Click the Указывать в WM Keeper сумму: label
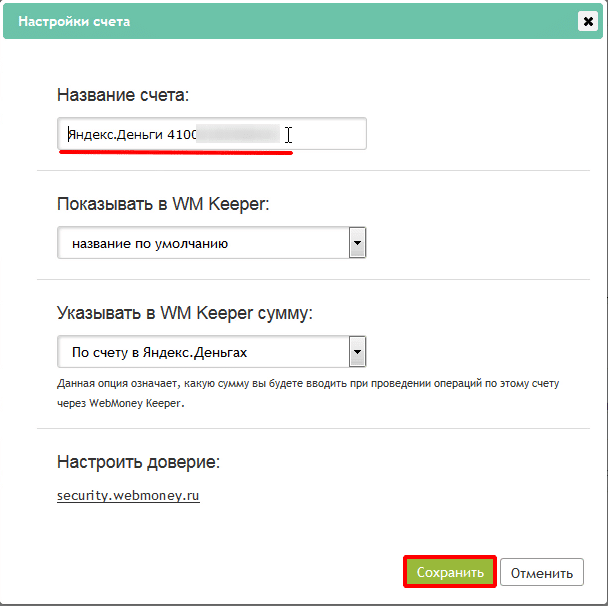The width and height of the screenshot is (608, 606). point(185,313)
